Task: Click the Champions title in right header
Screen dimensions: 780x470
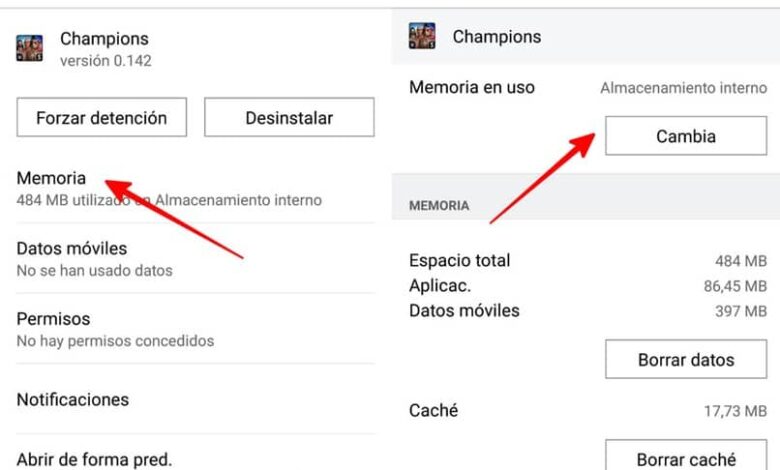Action: tap(497, 37)
